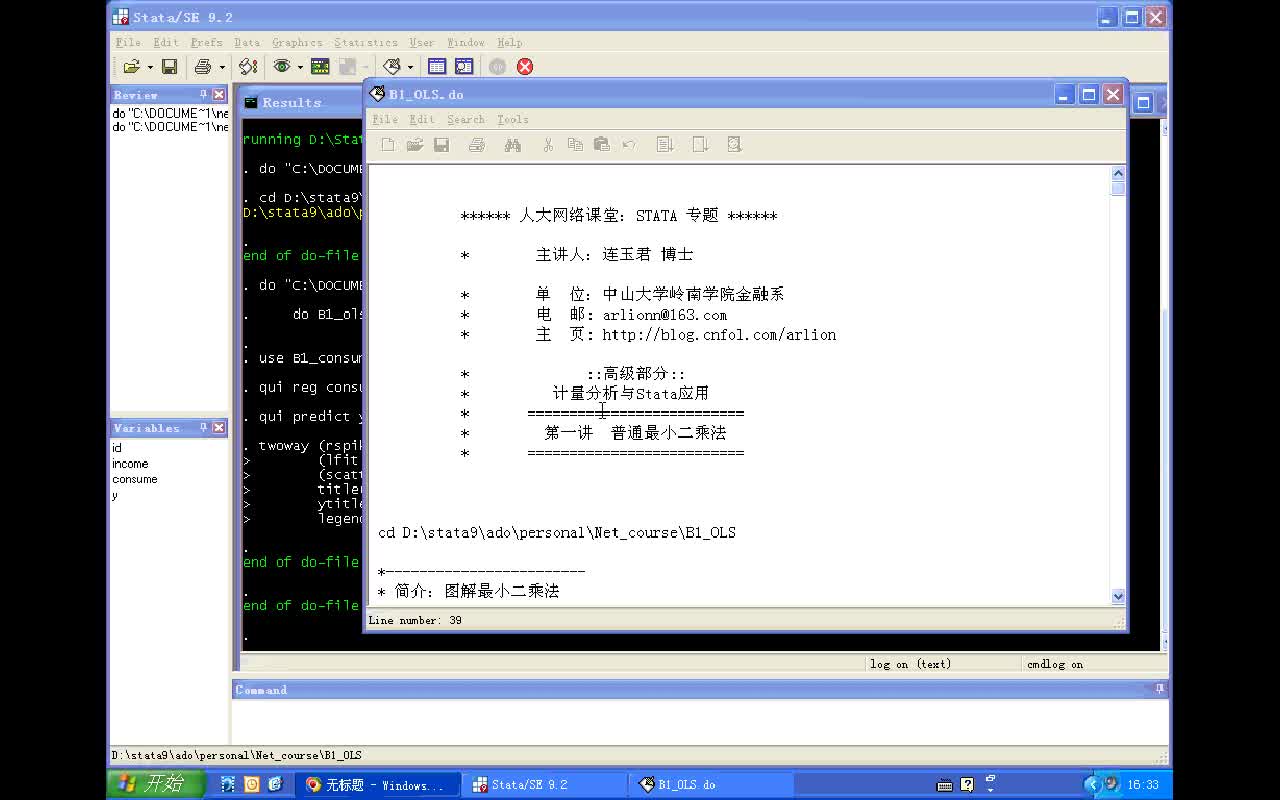Open the Stata Prefs menu
Viewport: 1280px width, 800px height.
pos(206,42)
